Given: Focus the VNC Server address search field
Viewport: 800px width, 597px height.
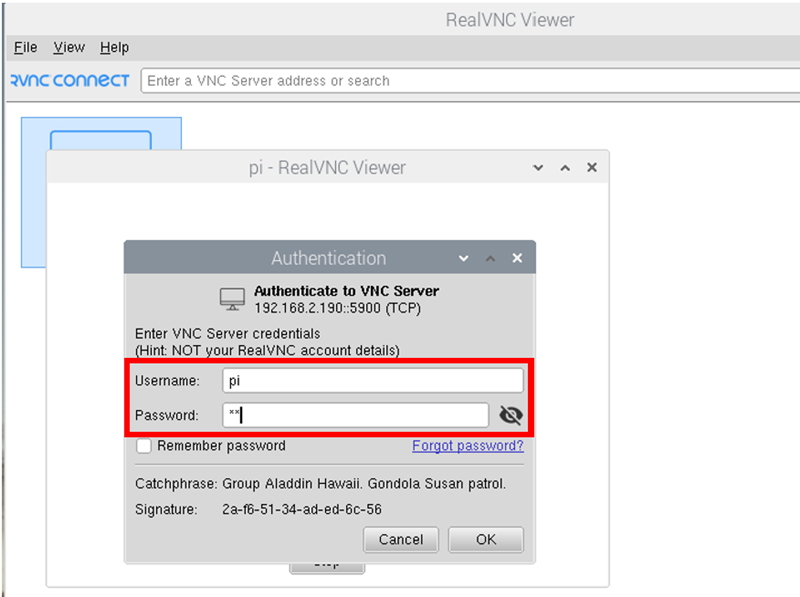Looking at the screenshot, I should click(x=470, y=81).
